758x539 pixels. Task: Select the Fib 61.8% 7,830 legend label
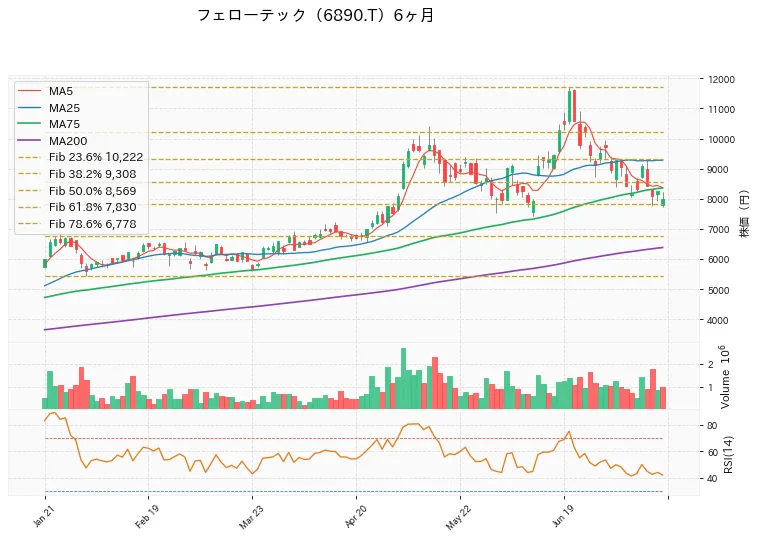(92, 207)
